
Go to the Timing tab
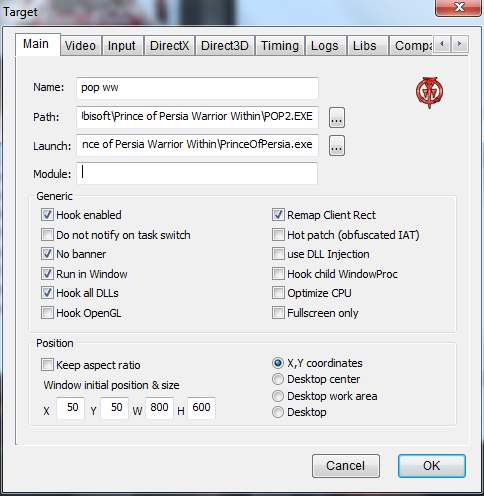coord(280,46)
